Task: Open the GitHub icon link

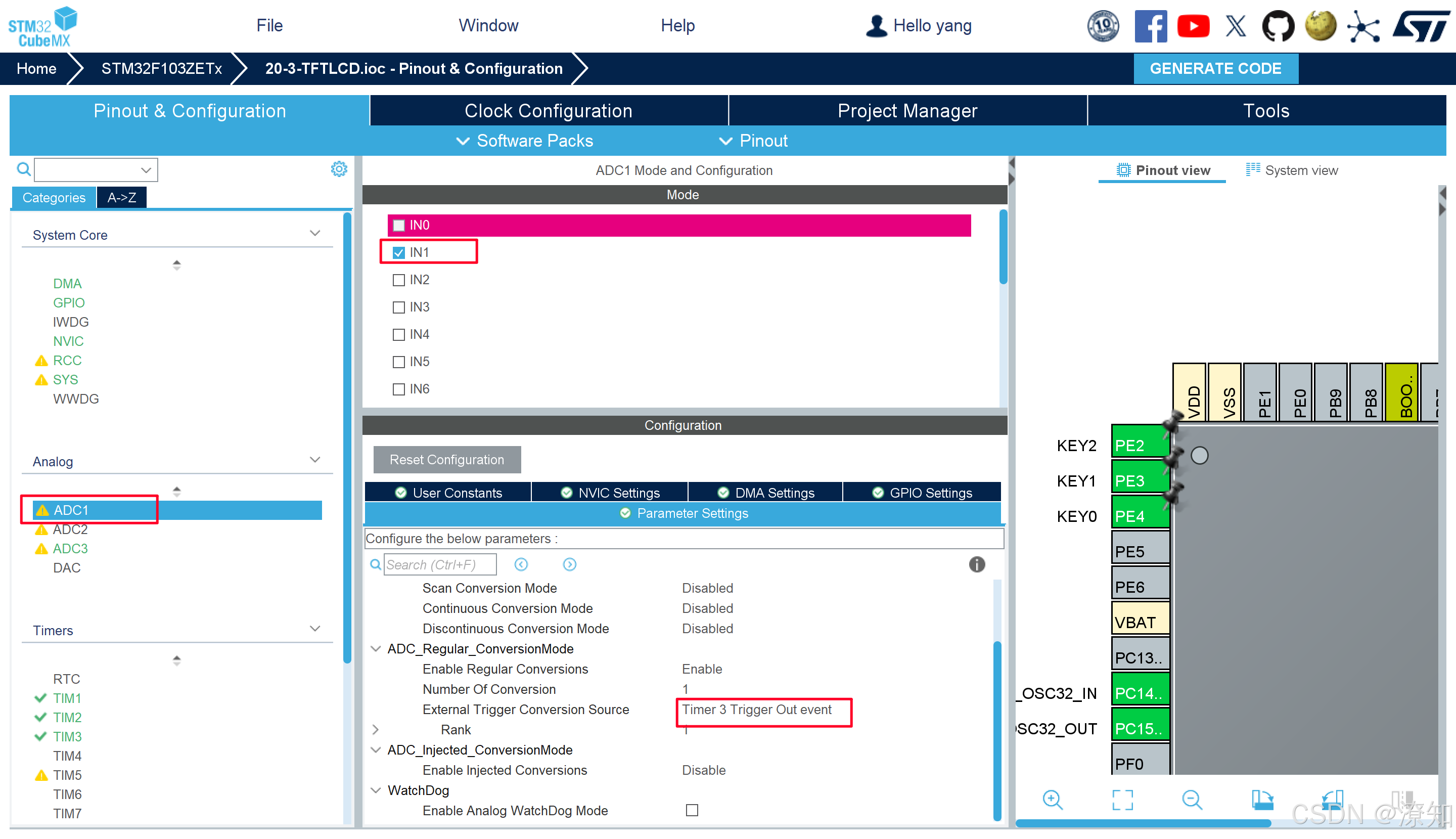Action: pos(1278,26)
